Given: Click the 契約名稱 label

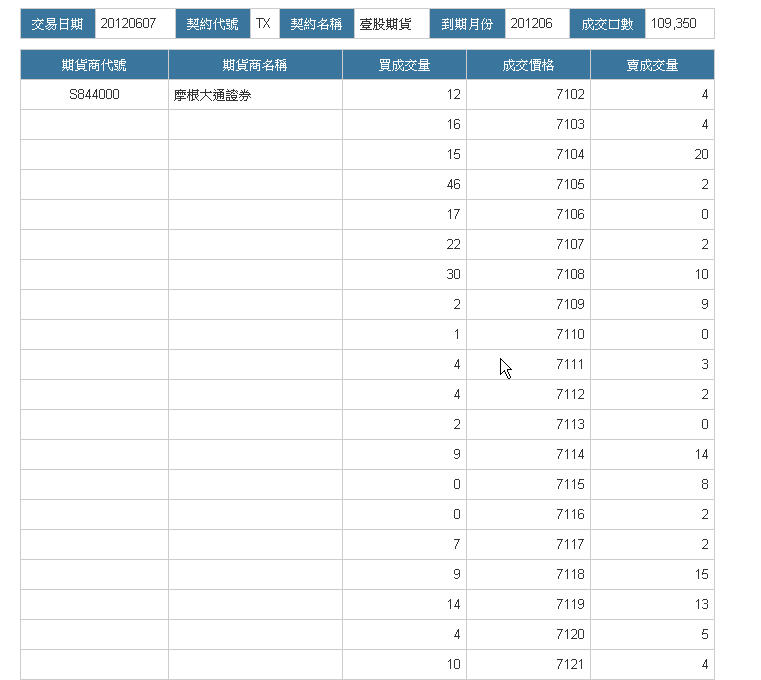Looking at the screenshot, I should [316, 24].
